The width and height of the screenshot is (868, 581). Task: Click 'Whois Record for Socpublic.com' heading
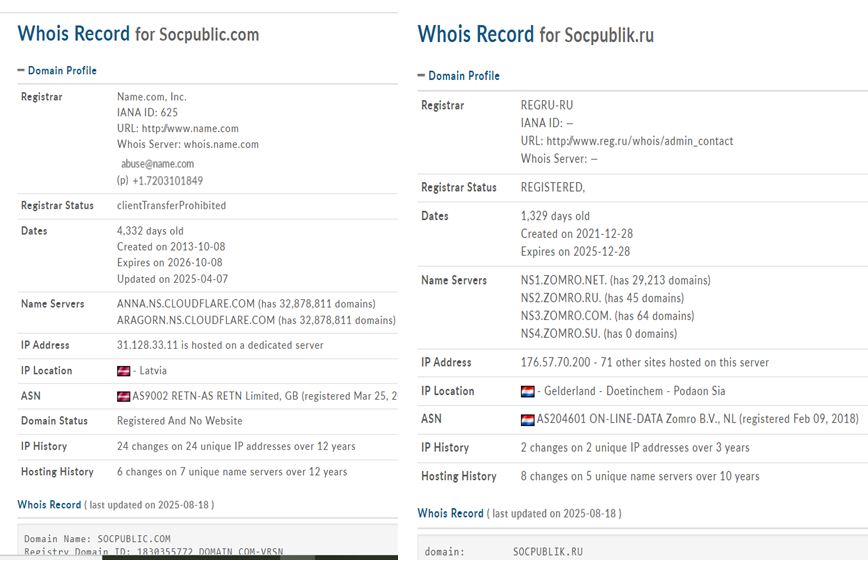coord(138,34)
